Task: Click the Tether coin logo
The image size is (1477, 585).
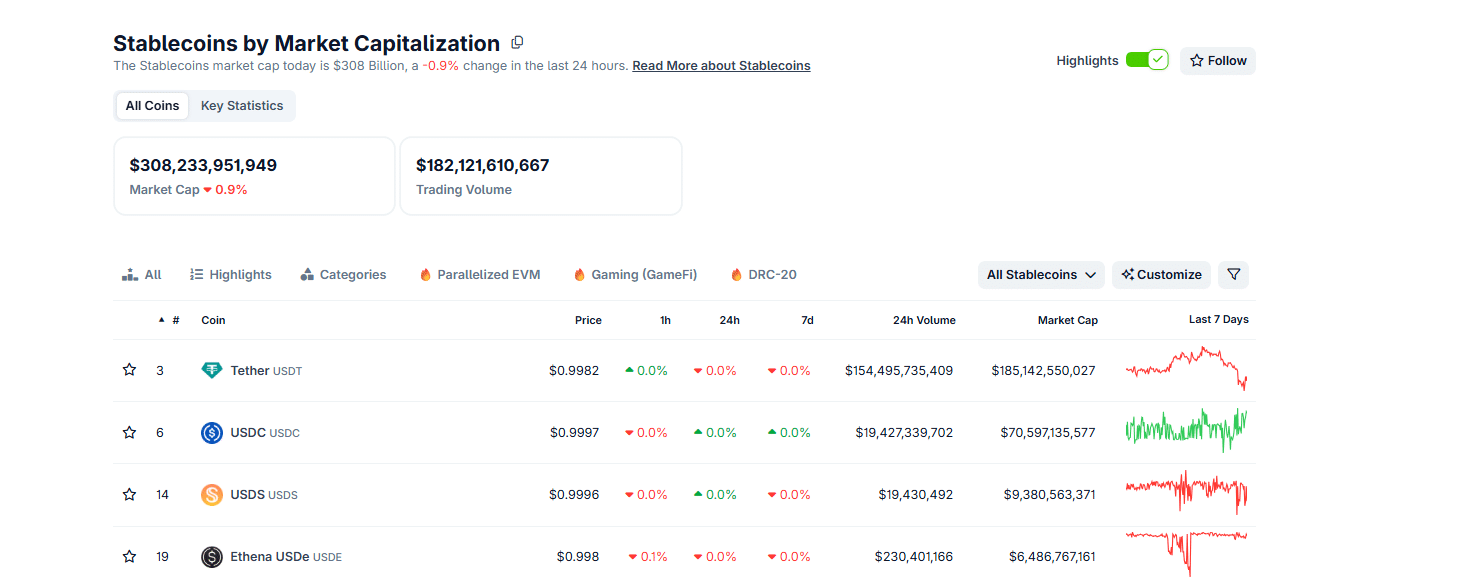Action: pos(211,371)
